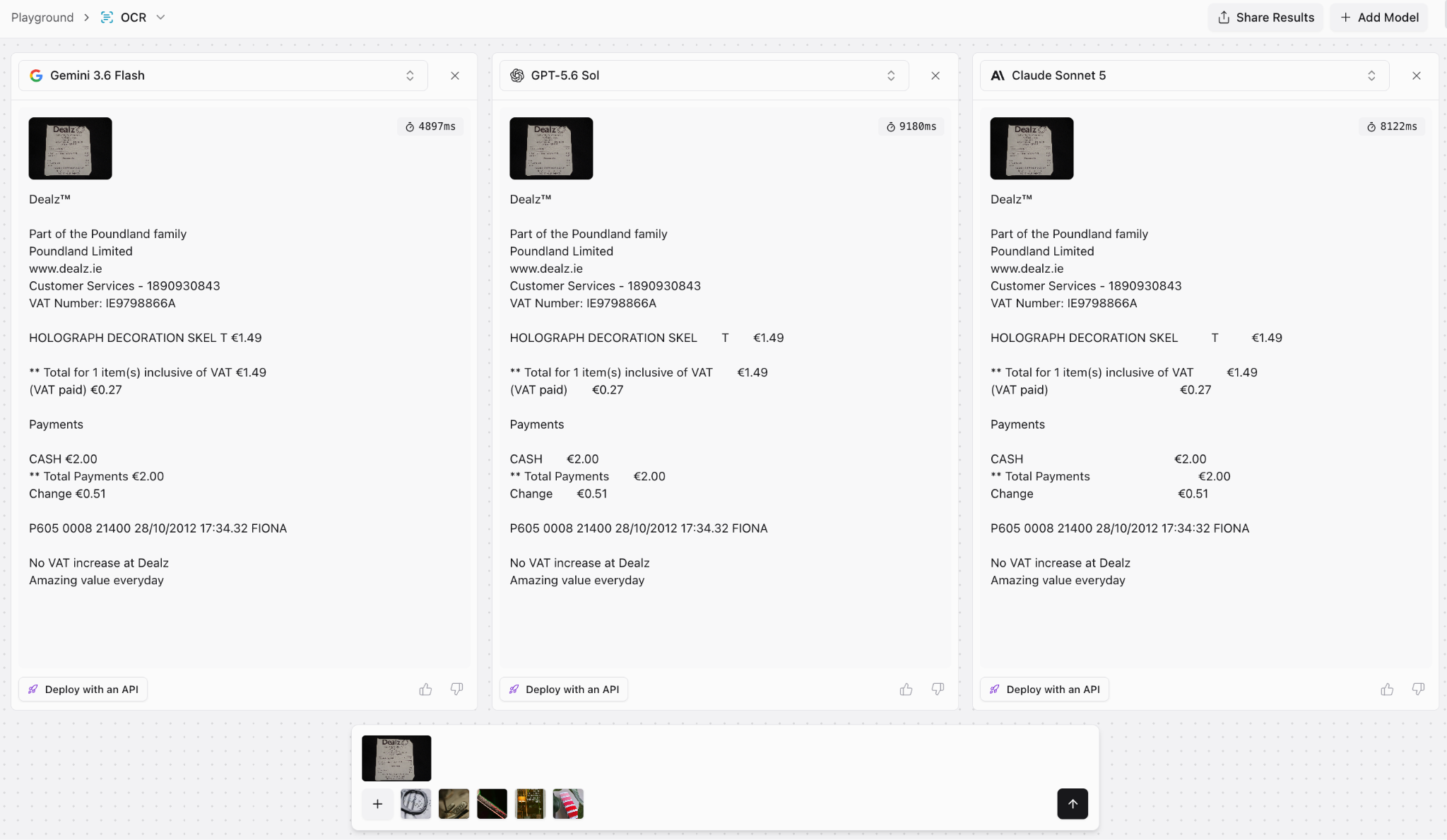The height and width of the screenshot is (840, 1447).
Task: Choose the second sample image thumbnail
Action: tap(454, 804)
